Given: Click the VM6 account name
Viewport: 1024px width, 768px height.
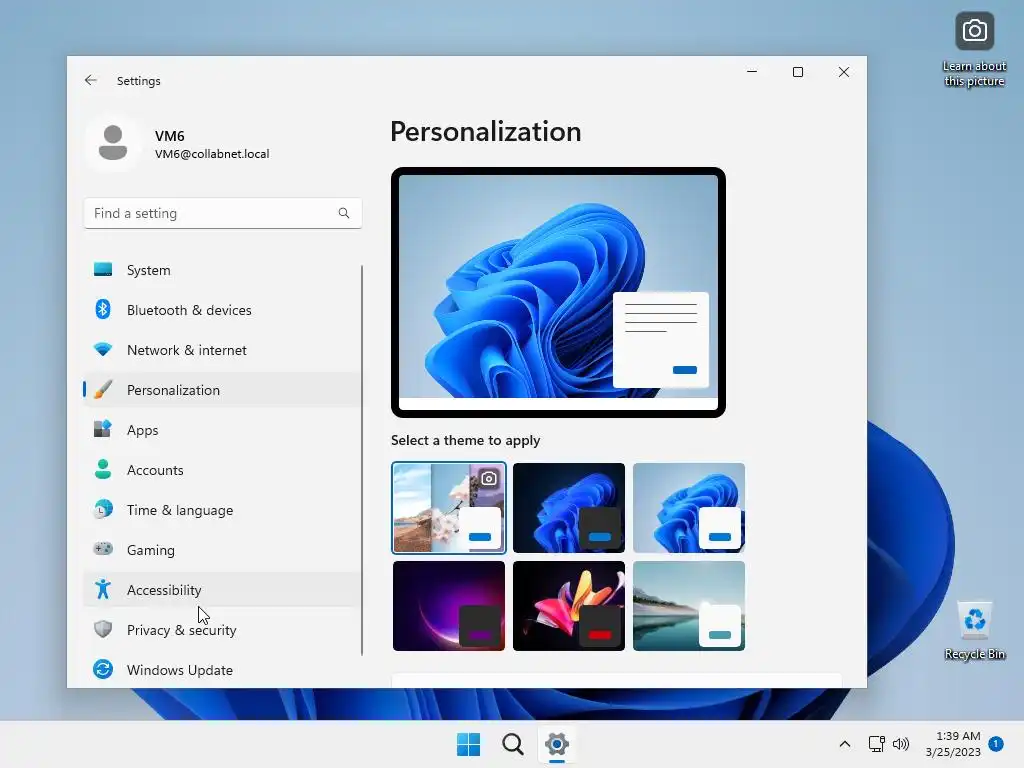Looking at the screenshot, I should (x=170, y=136).
